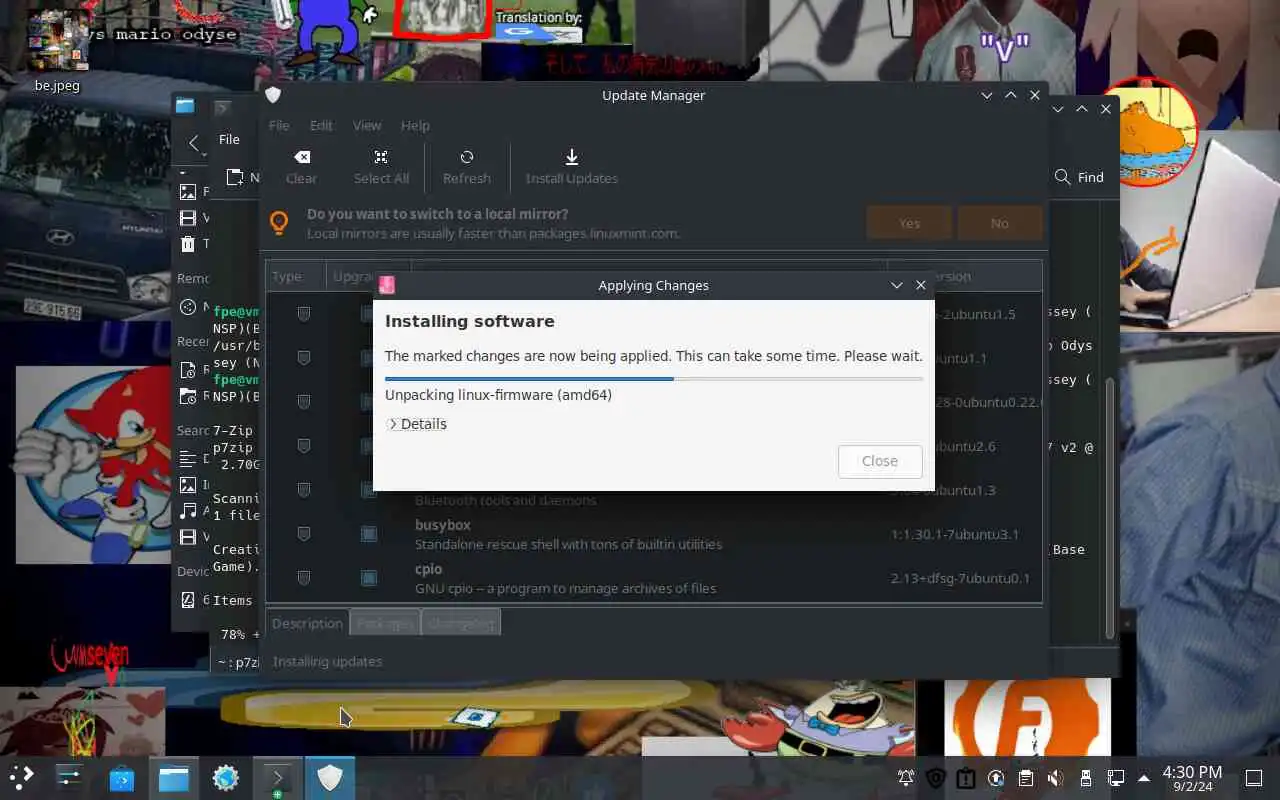Open the File menu in Update Manager
This screenshot has width=1280, height=800.
tap(279, 125)
